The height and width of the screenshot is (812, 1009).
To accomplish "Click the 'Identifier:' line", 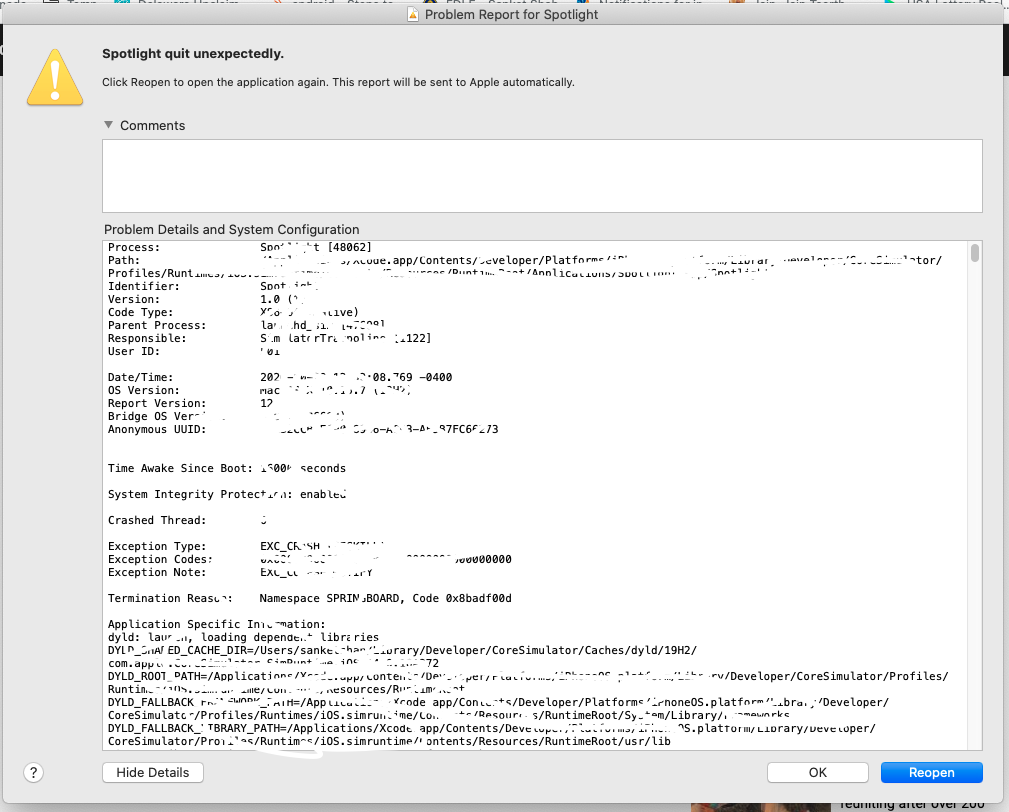I will click(x=213, y=286).
